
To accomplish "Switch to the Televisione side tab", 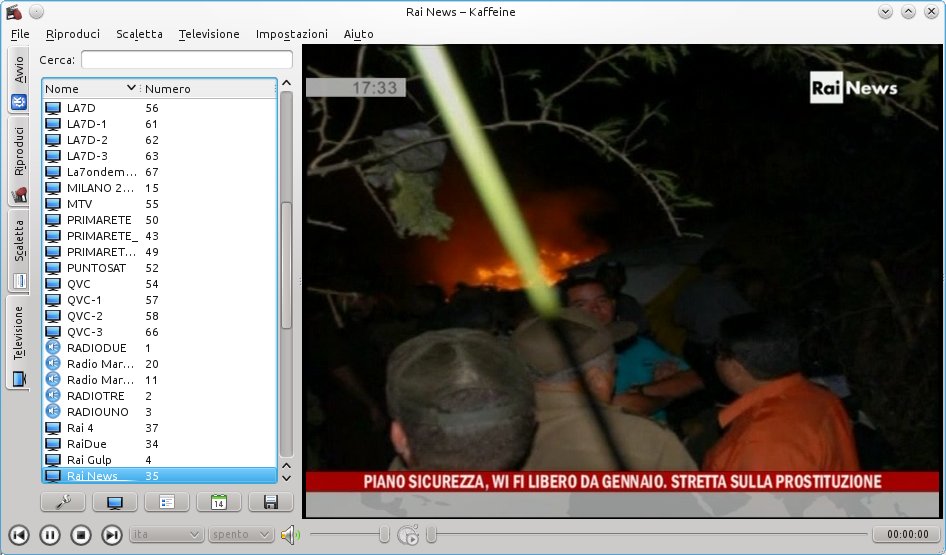I will click(18, 343).
